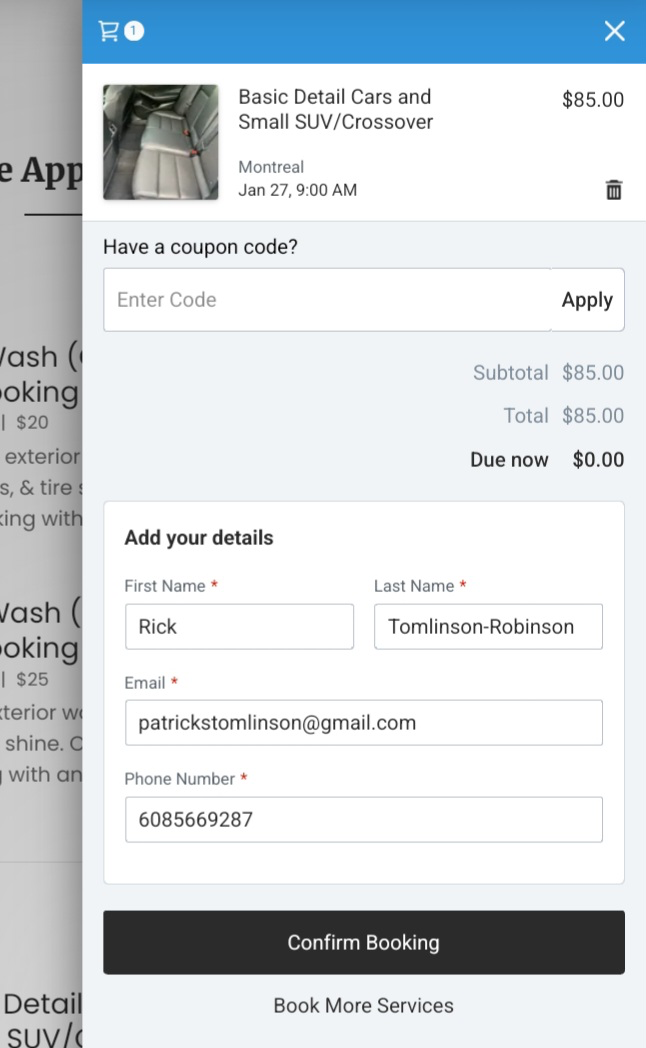Click the Jan 27, 9:00 AM appointment time
The height and width of the screenshot is (1048, 646).
click(x=297, y=190)
